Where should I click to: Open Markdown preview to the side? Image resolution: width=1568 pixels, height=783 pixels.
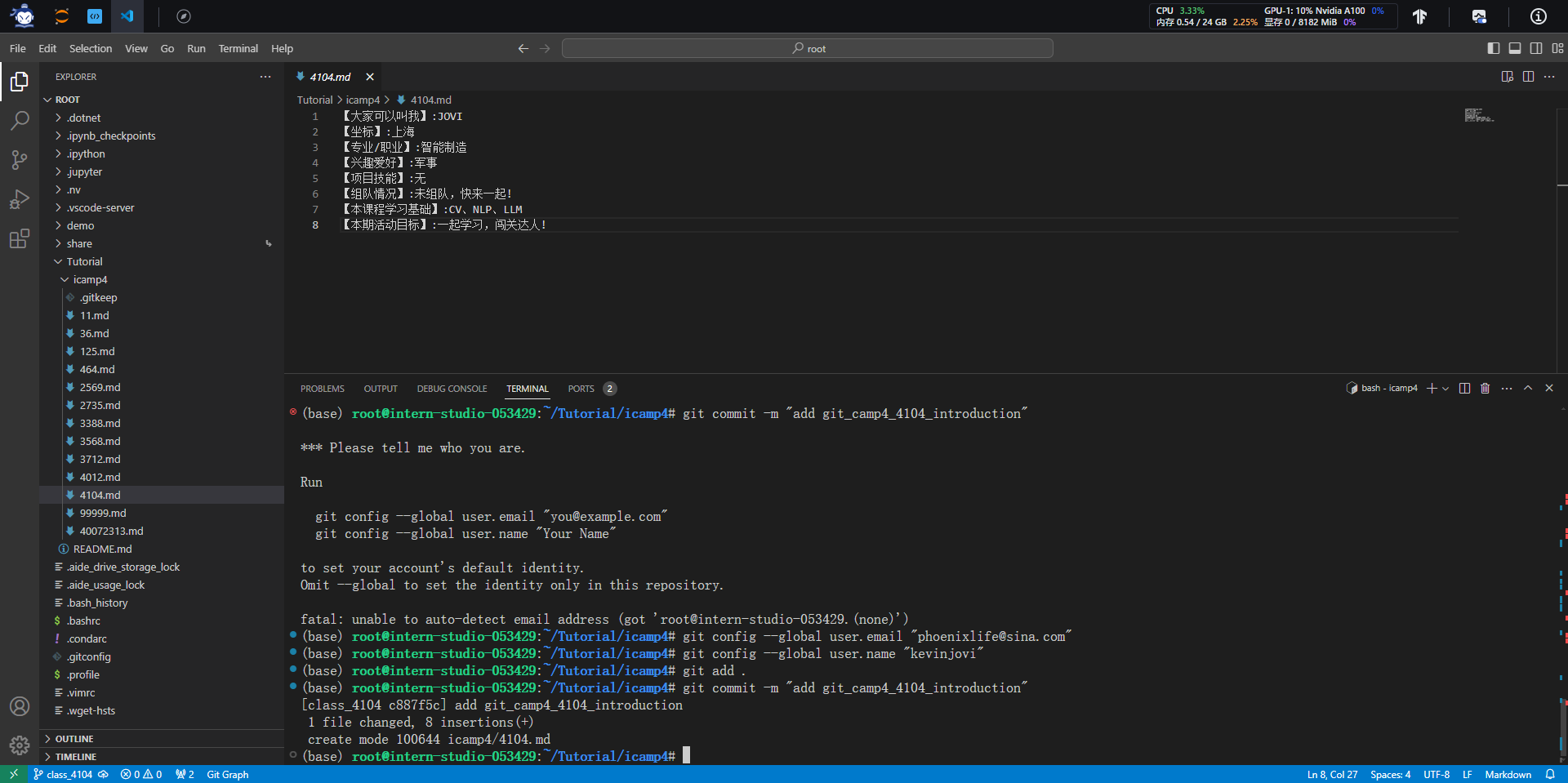click(x=1507, y=77)
